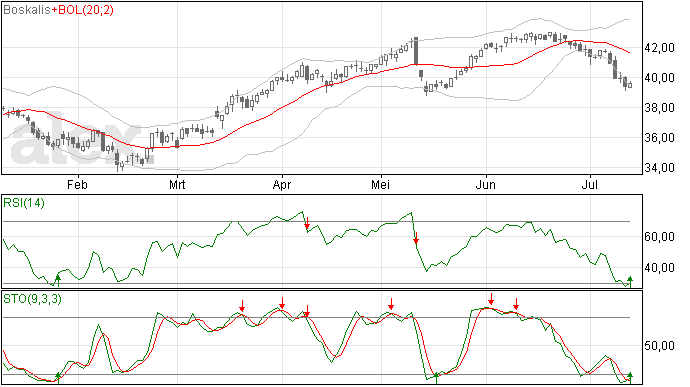Click the 36,00 price axis value

click(x=659, y=138)
